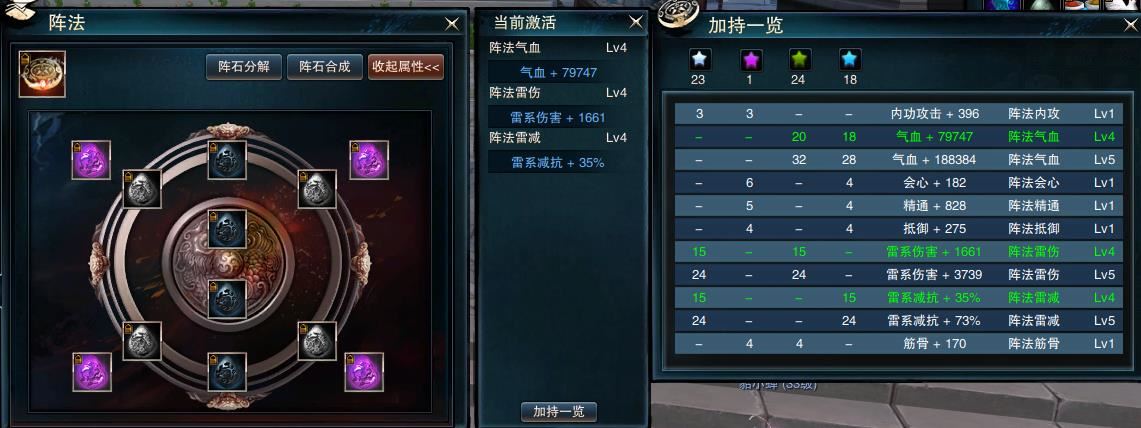This screenshot has height=428, width=1141.
Task: Select the 雷系伤害 + 3739 Lv5 row
Action: point(899,274)
